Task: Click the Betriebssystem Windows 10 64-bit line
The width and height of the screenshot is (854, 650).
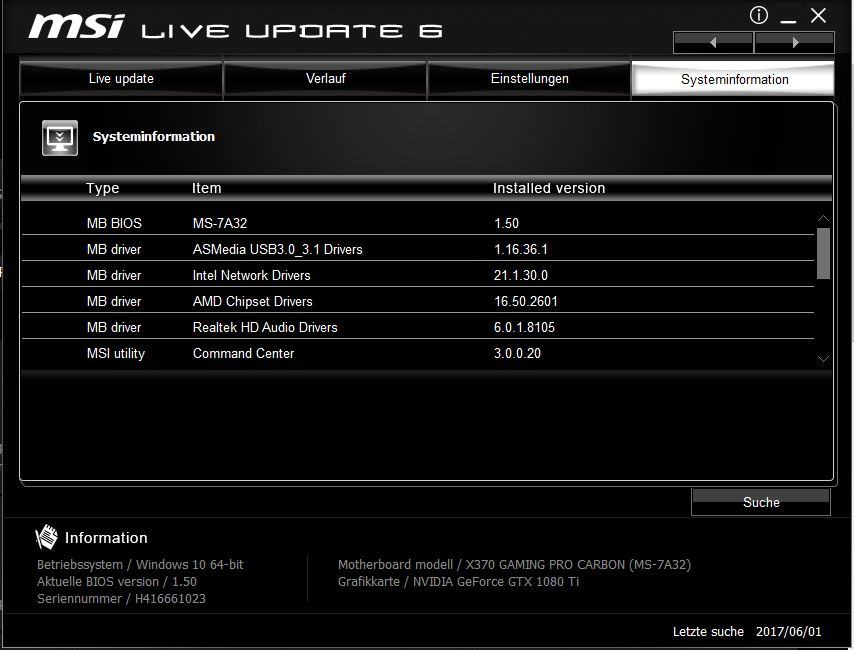Action: pyautogui.click(x=140, y=564)
